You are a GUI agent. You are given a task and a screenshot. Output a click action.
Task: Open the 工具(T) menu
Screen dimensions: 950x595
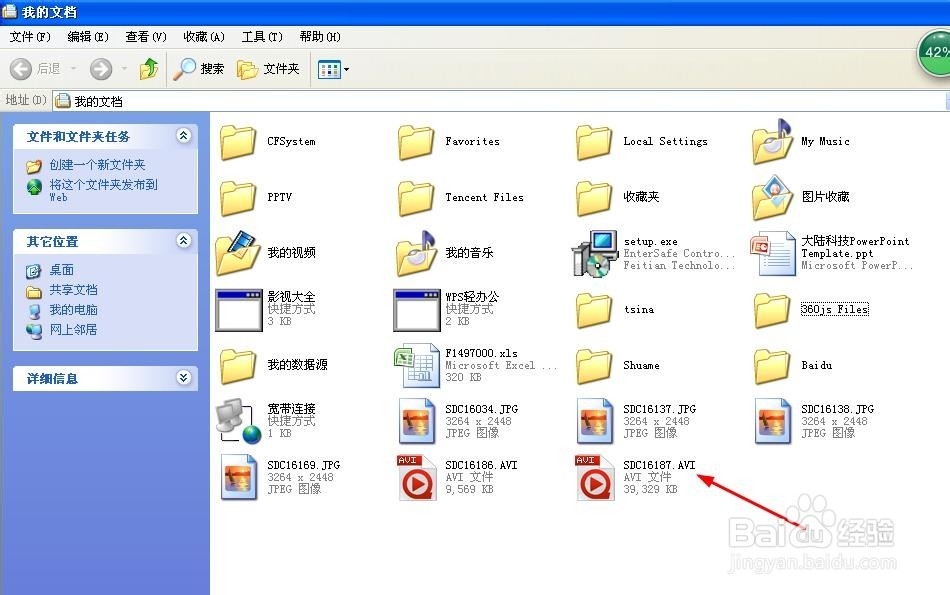pos(262,37)
